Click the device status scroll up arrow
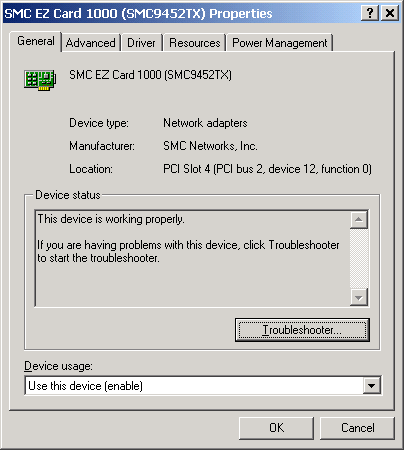The height and width of the screenshot is (451, 405). point(359,219)
